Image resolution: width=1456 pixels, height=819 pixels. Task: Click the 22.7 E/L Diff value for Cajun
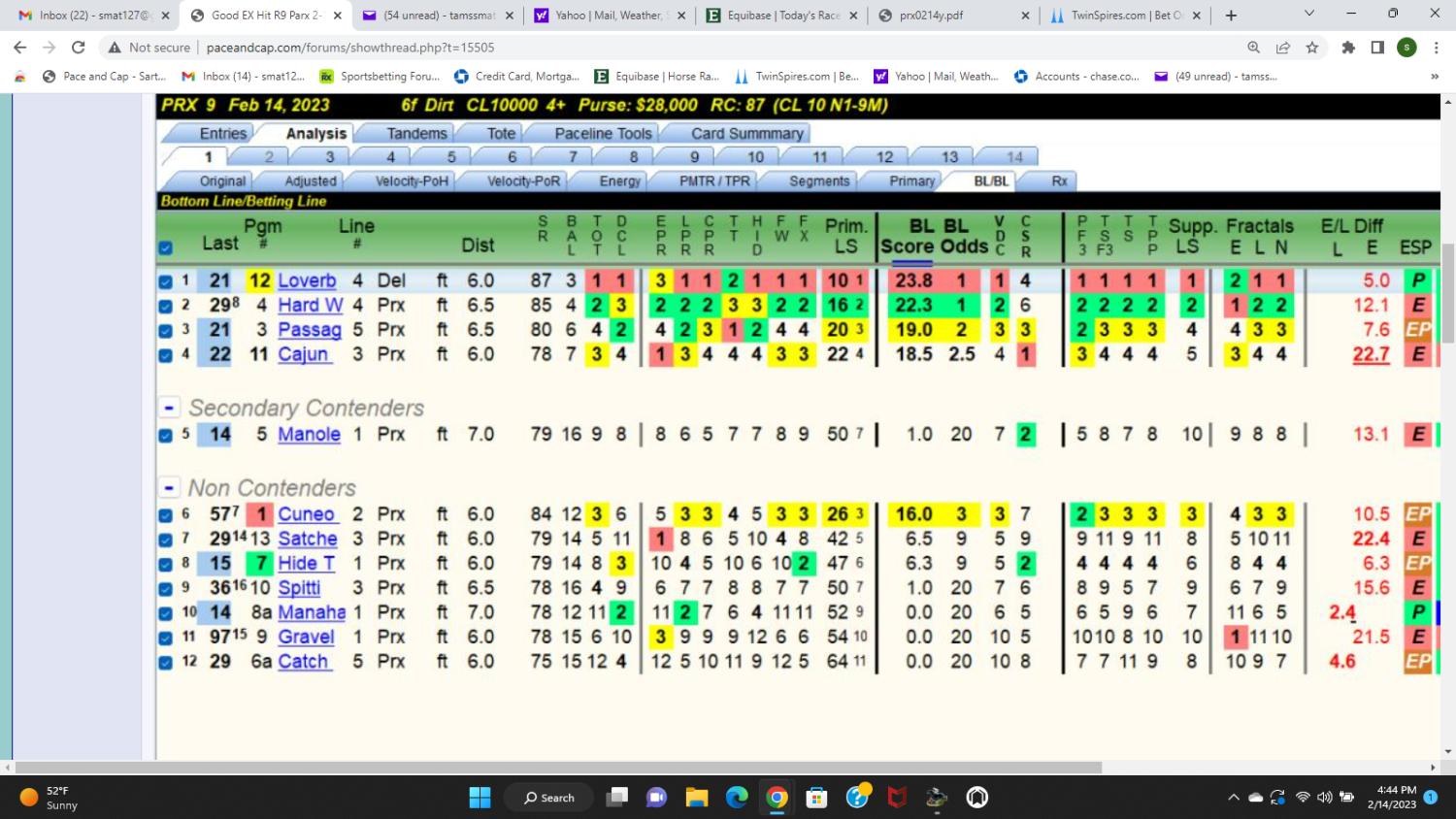pos(1371,354)
